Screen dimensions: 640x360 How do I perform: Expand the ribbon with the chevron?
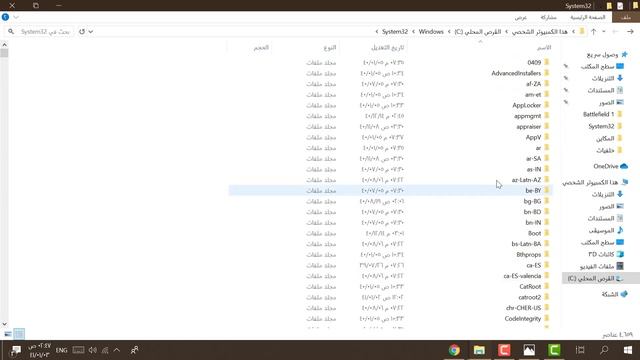(x=16, y=17)
